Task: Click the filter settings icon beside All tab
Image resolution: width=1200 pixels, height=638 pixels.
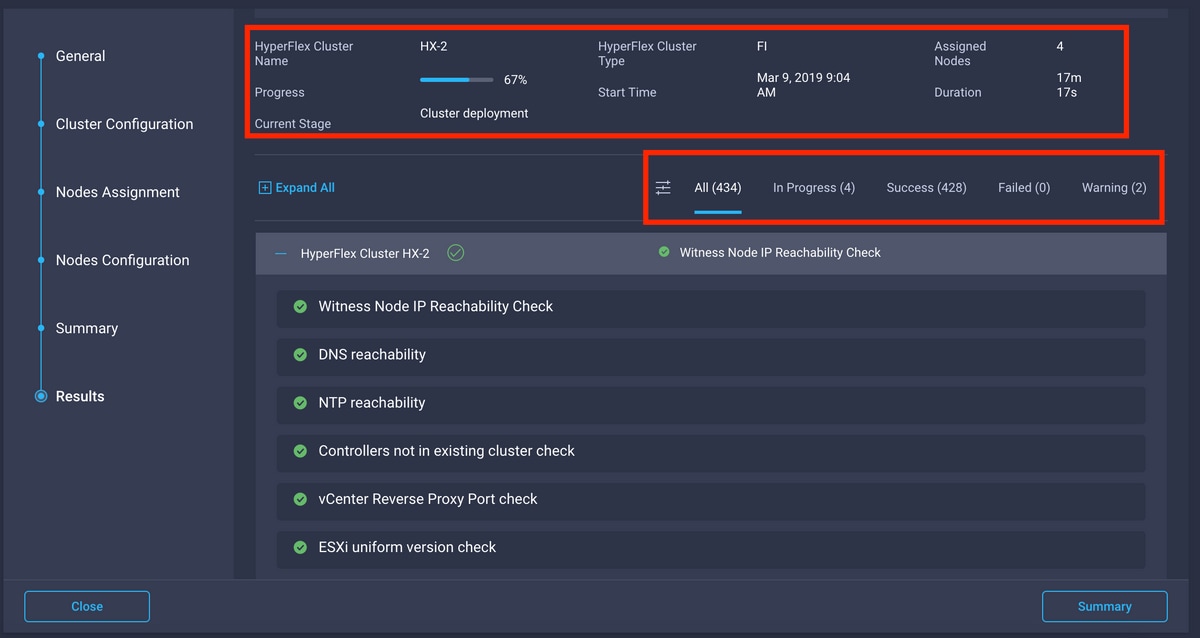Action: [663, 188]
